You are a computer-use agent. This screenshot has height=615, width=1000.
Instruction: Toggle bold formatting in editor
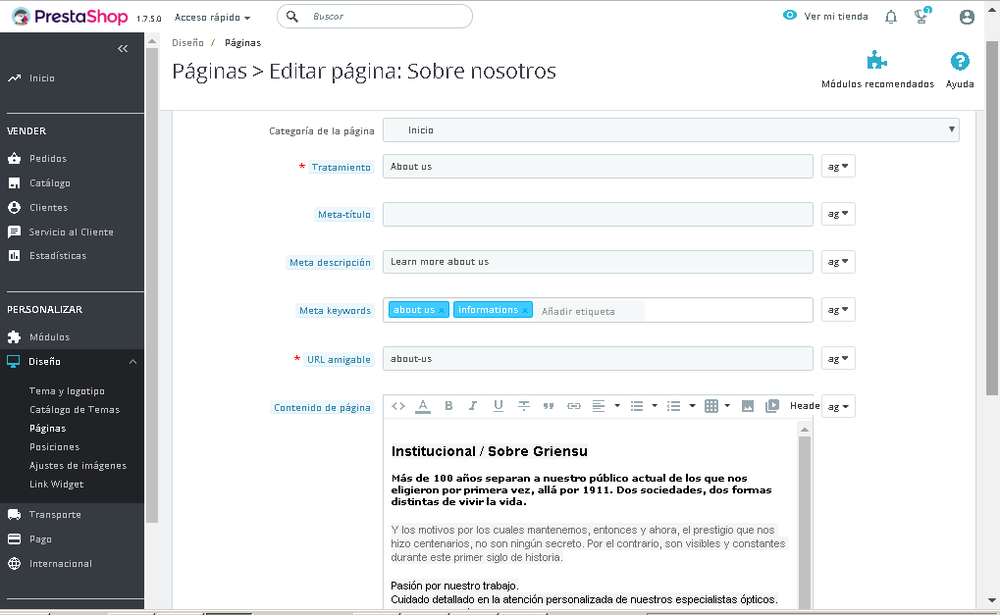click(448, 406)
